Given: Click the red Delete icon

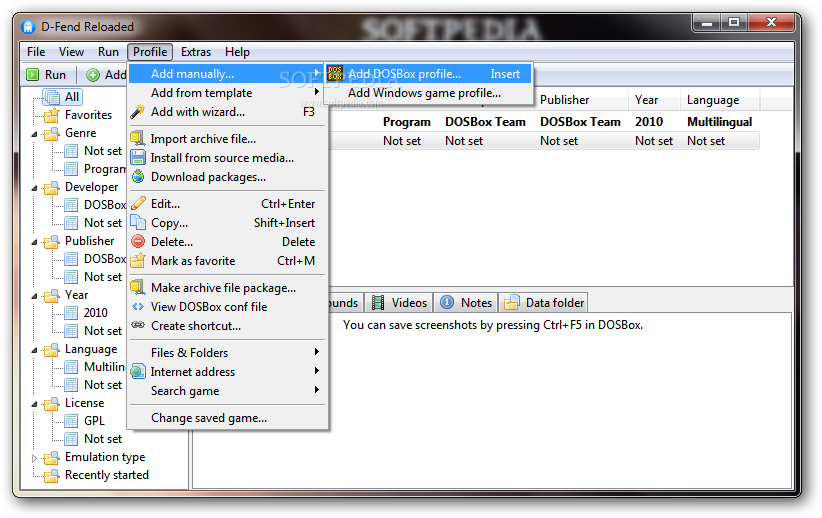Looking at the screenshot, I should click(138, 242).
